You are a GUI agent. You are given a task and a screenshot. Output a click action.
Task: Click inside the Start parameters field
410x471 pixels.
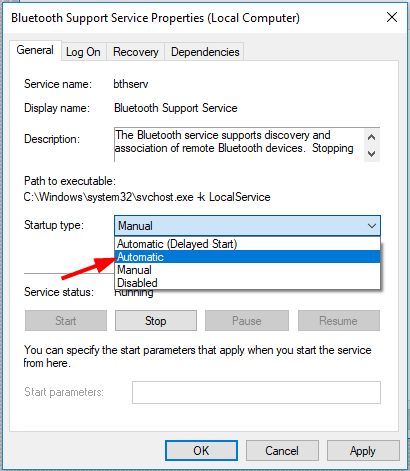coord(256,392)
